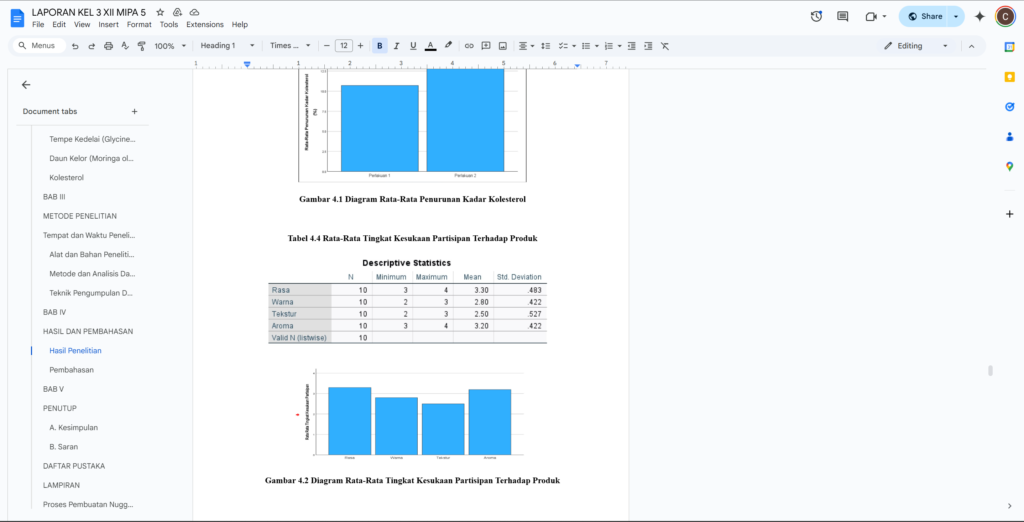Decrease the indent
Screen dimensions: 1024x522
(x=632, y=46)
